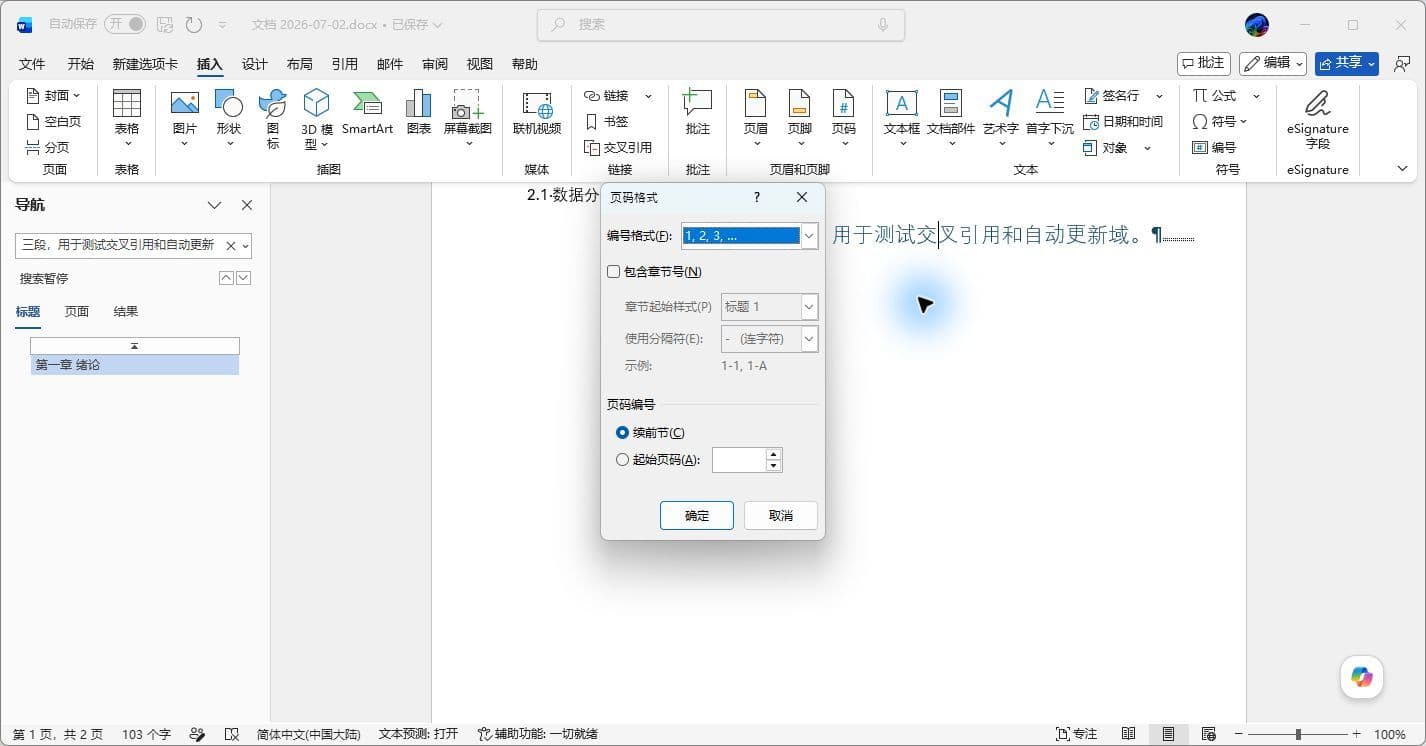The image size is (1426, 746).
Task: Open the Screenshot (屏幕截图) tool
Action: 468,118
